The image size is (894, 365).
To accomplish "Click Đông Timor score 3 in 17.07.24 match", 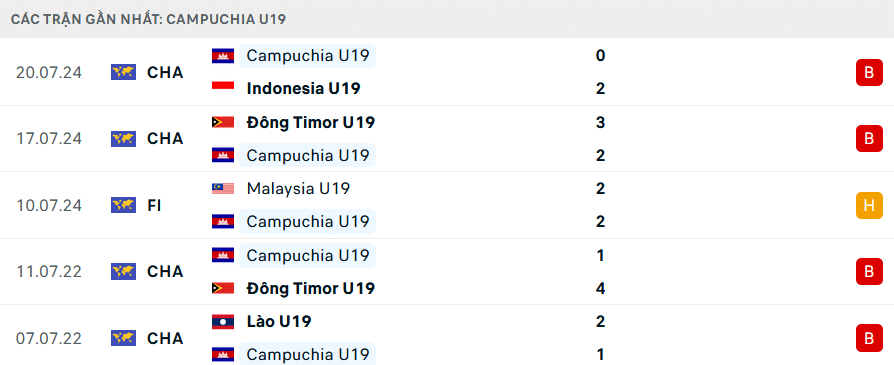I will (600, 123).
